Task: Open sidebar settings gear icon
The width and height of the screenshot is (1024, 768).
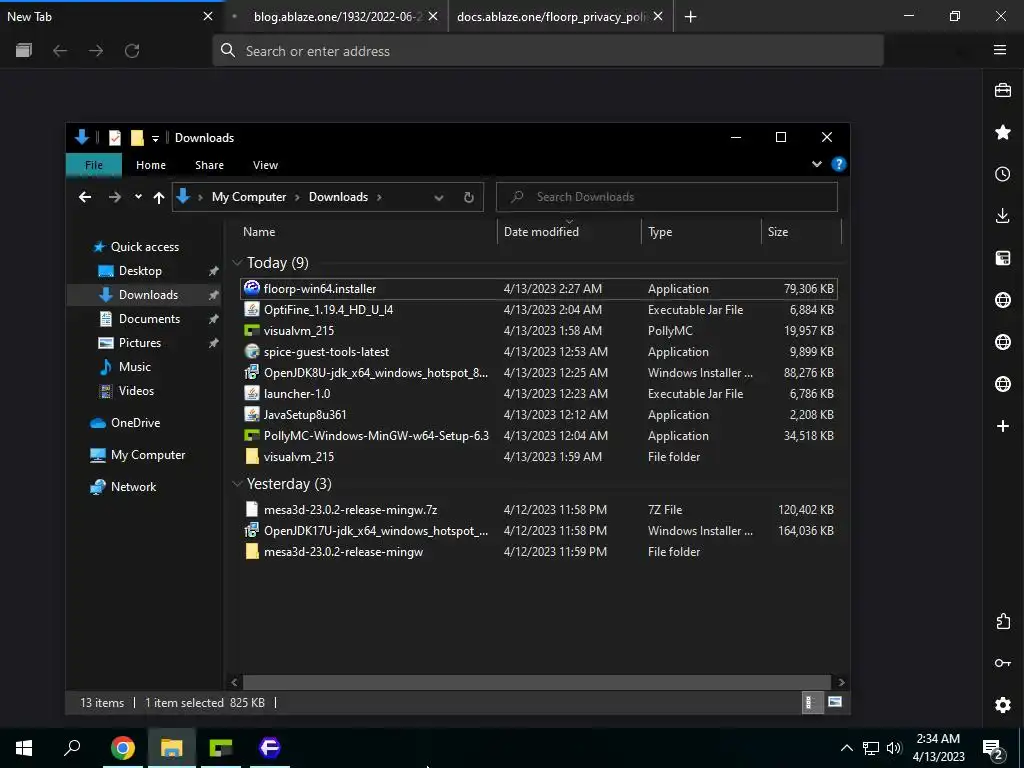Action: [1002, 705]
